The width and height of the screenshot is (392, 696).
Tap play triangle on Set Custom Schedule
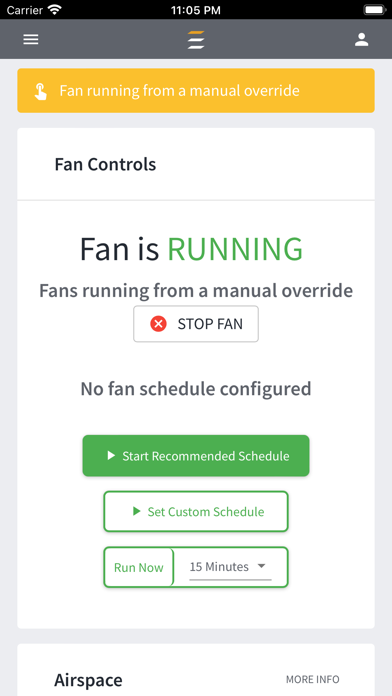137,511
